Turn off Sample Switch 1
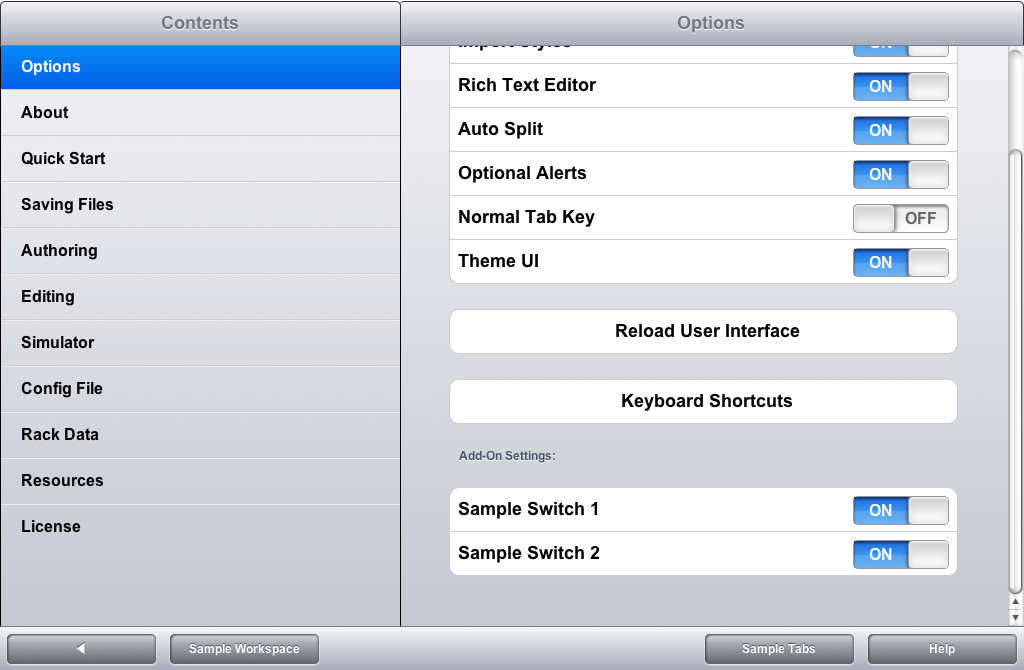 pyautogui.click(x=900, y=510)
